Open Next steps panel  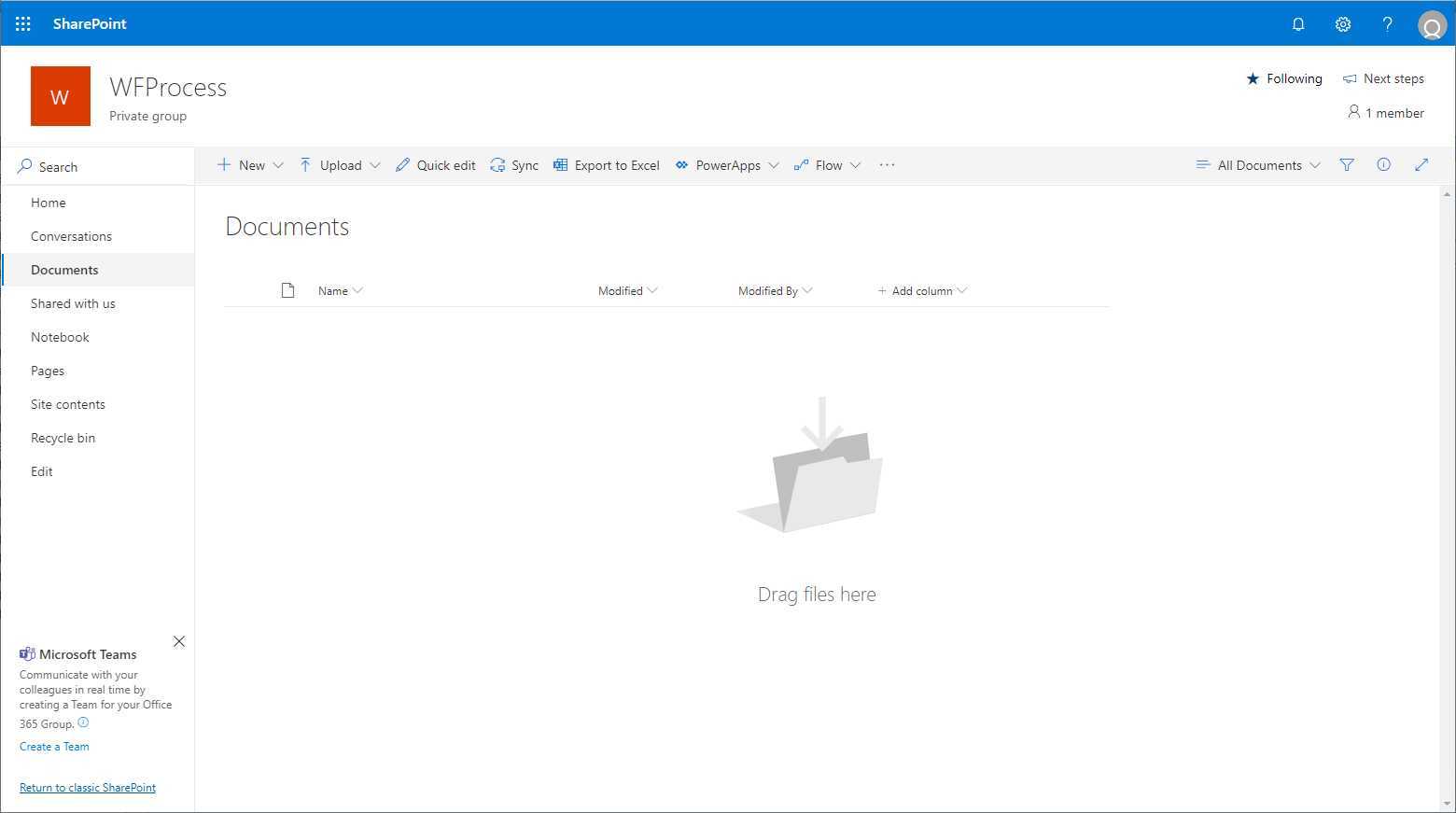[x=1383, y=78]
